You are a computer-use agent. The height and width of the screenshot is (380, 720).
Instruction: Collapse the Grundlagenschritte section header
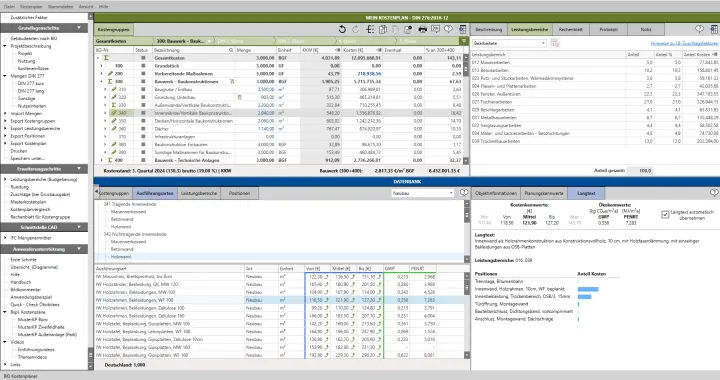[45, 28]
